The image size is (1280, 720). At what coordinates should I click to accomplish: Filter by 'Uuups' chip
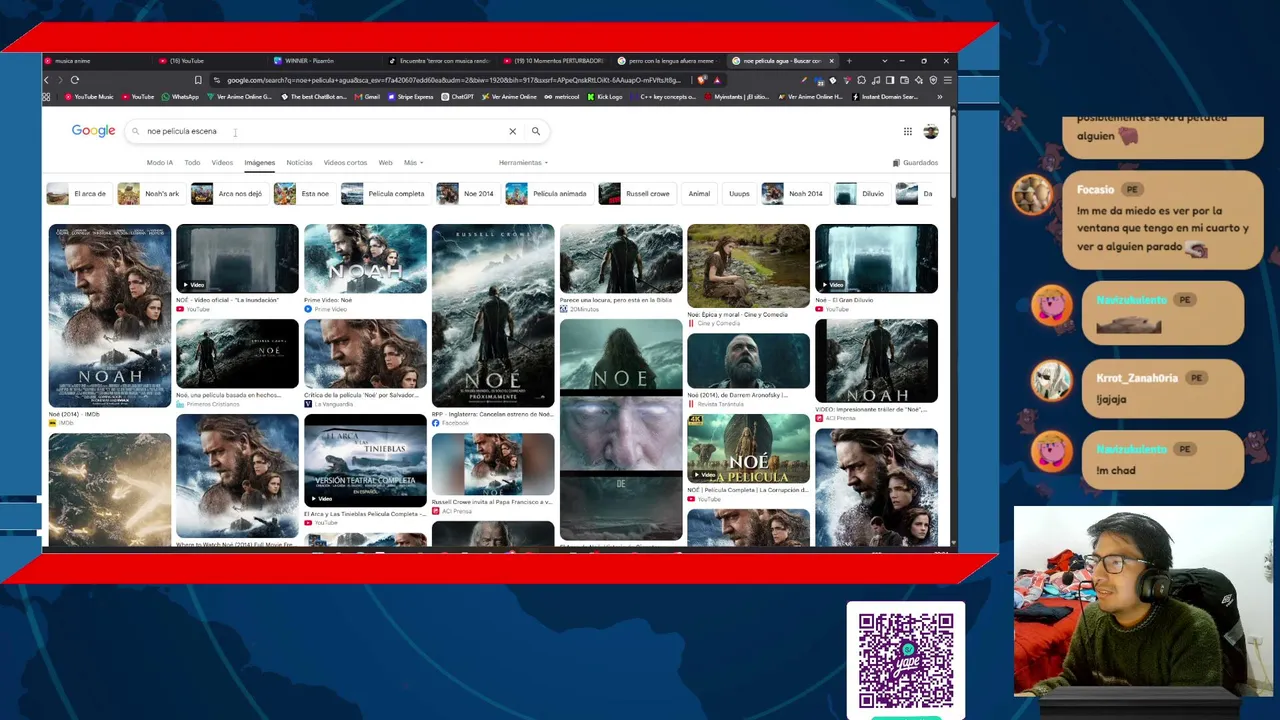click(739, 193)
